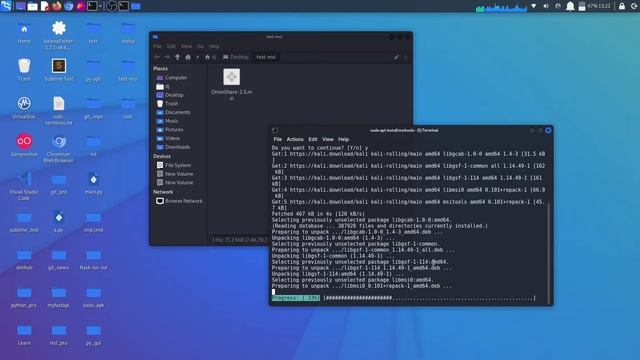Image resolution: width=640 pixels, height=360 pixels.
Task: Open Browse Network in the sidebar
Action: tap(180, 201)
